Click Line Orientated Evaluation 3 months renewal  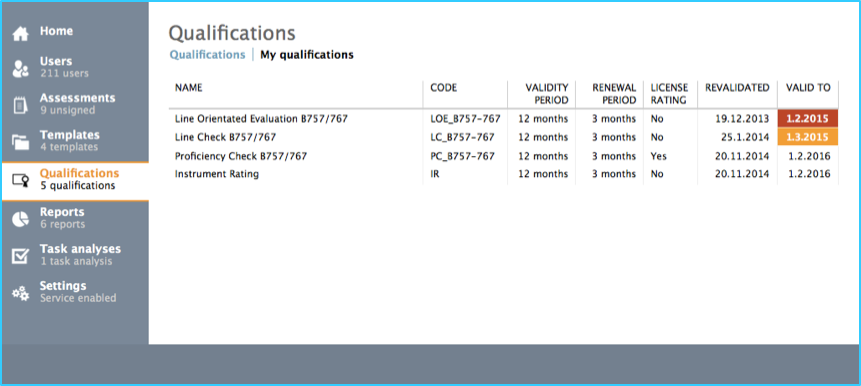coord(614,119)
